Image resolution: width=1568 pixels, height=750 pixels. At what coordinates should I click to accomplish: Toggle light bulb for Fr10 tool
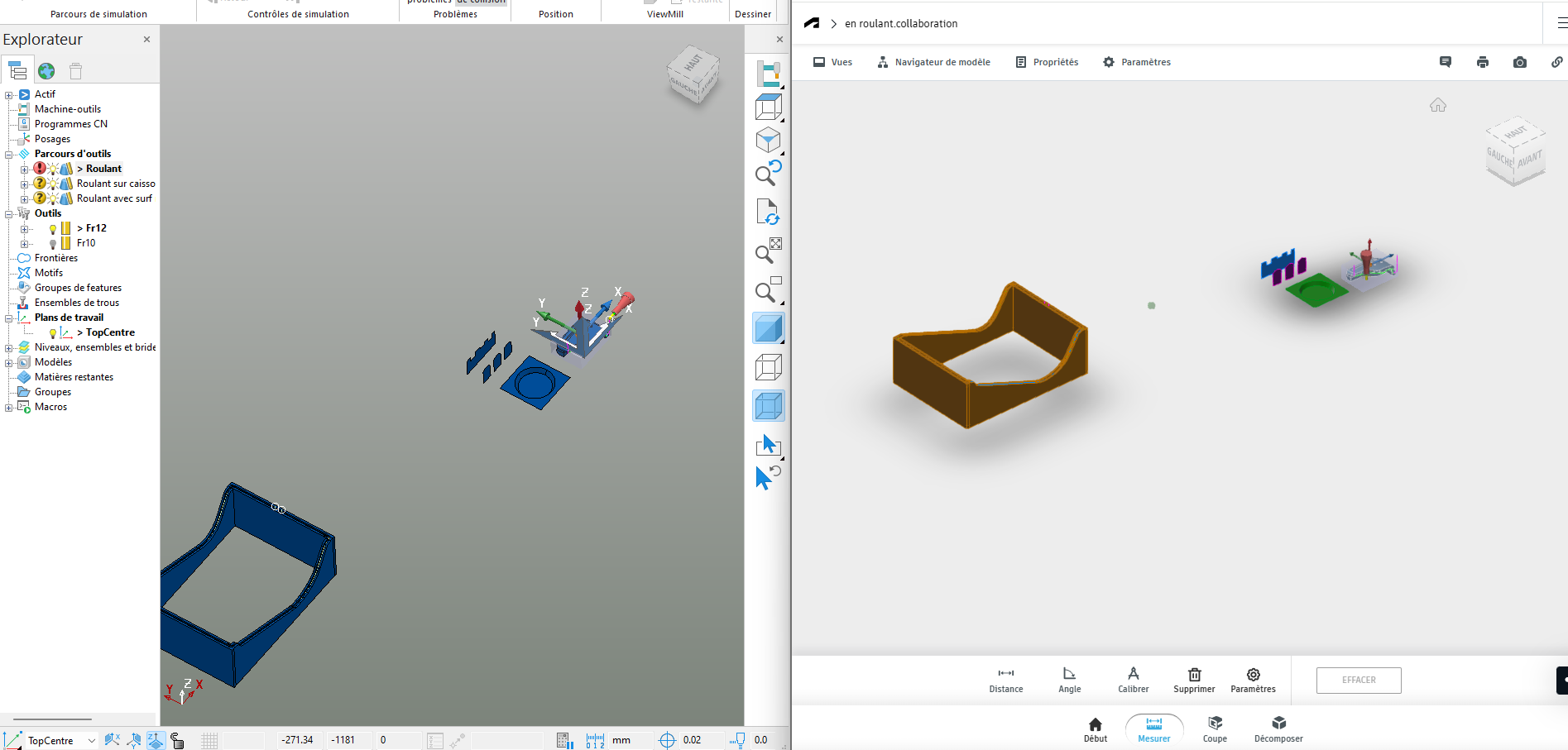(x=53, y=244)
